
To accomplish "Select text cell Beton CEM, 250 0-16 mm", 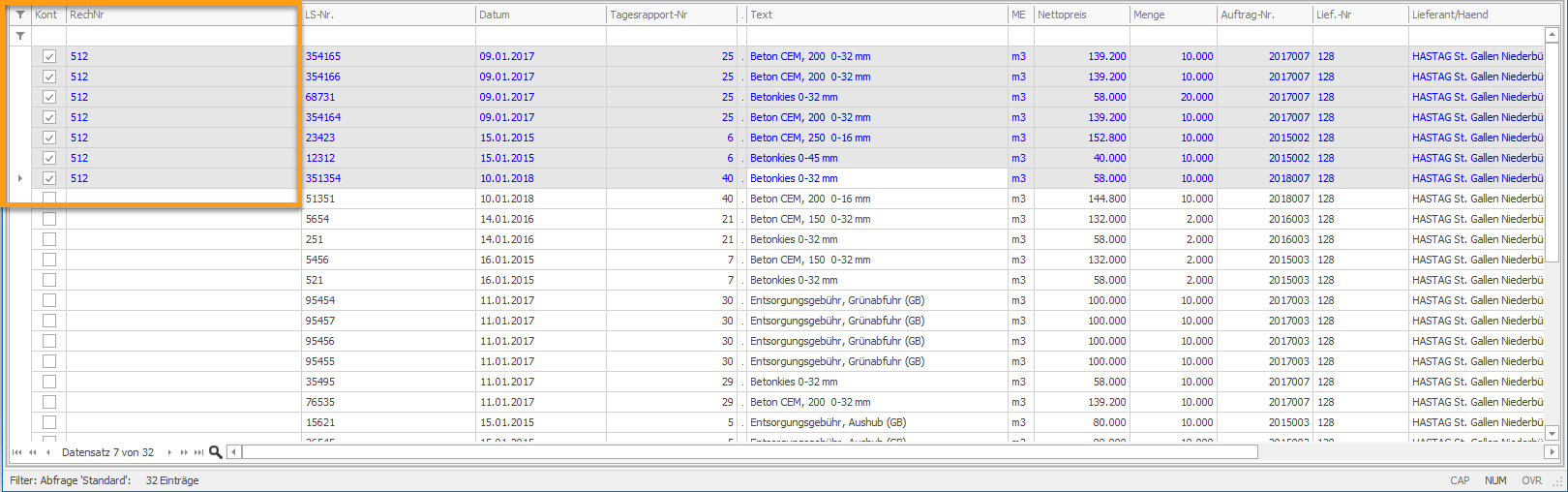I will click(x=877, y=138).
